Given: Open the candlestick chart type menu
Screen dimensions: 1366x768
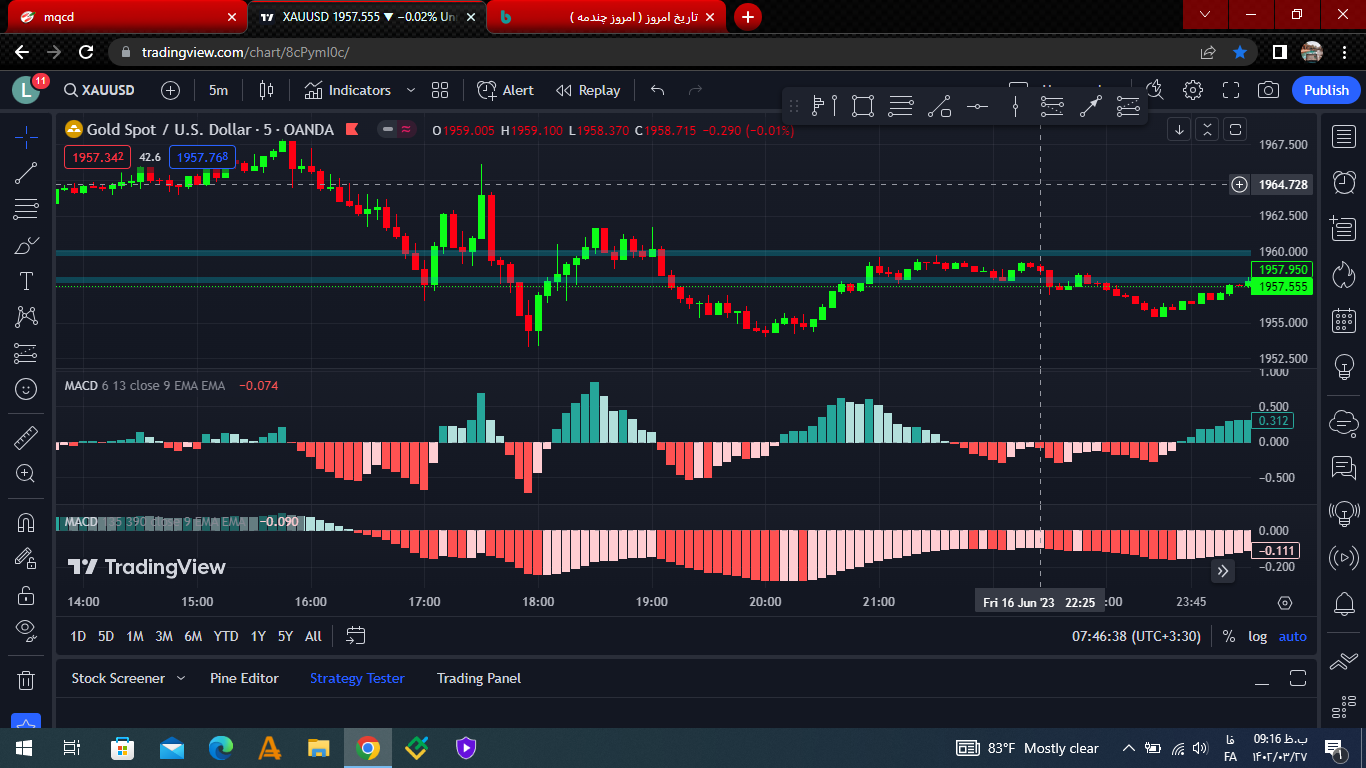Looking at the screenshot, I should coord(266,90).
